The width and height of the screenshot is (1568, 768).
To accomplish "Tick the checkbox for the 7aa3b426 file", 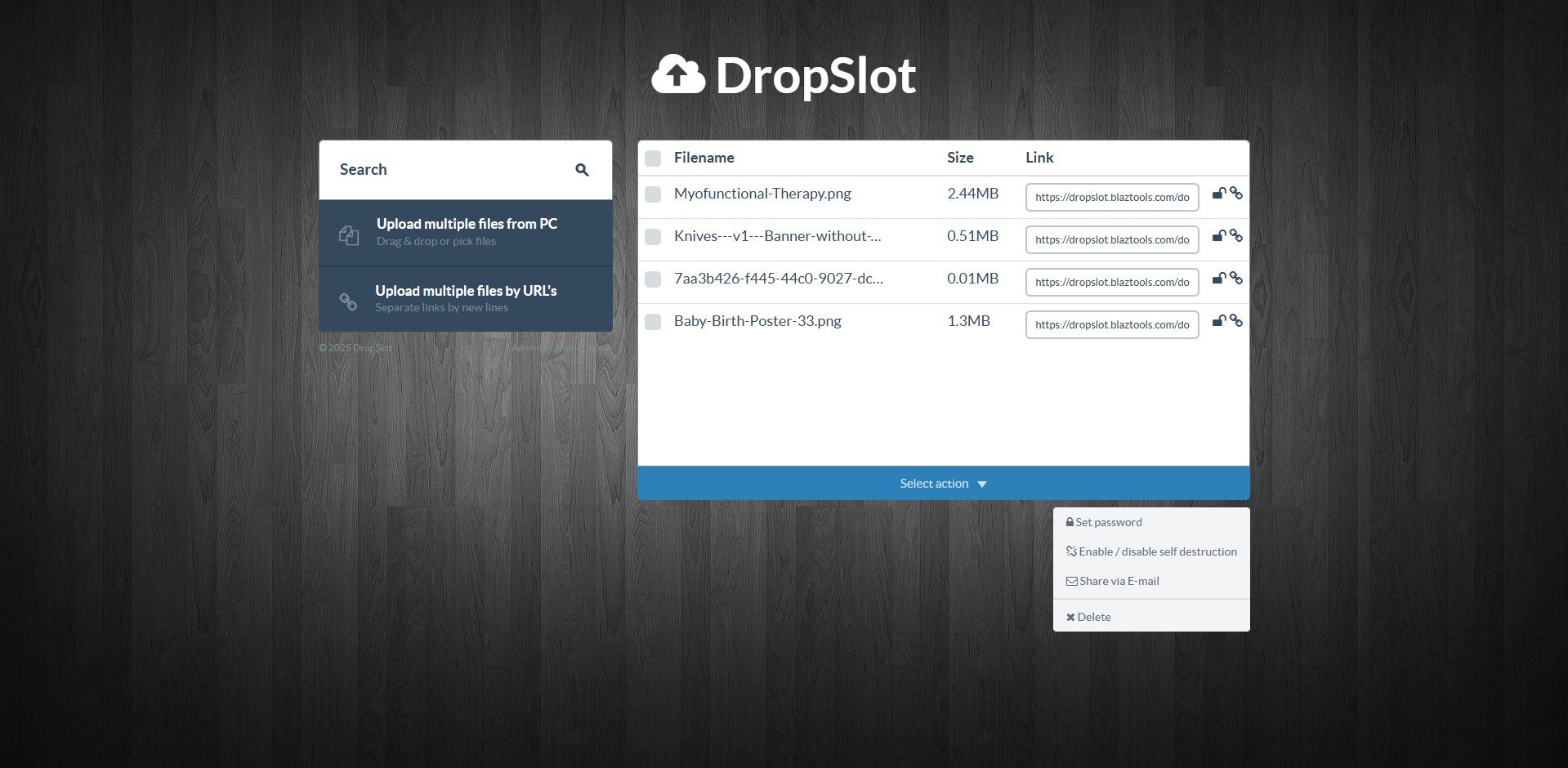I will 653,279.
